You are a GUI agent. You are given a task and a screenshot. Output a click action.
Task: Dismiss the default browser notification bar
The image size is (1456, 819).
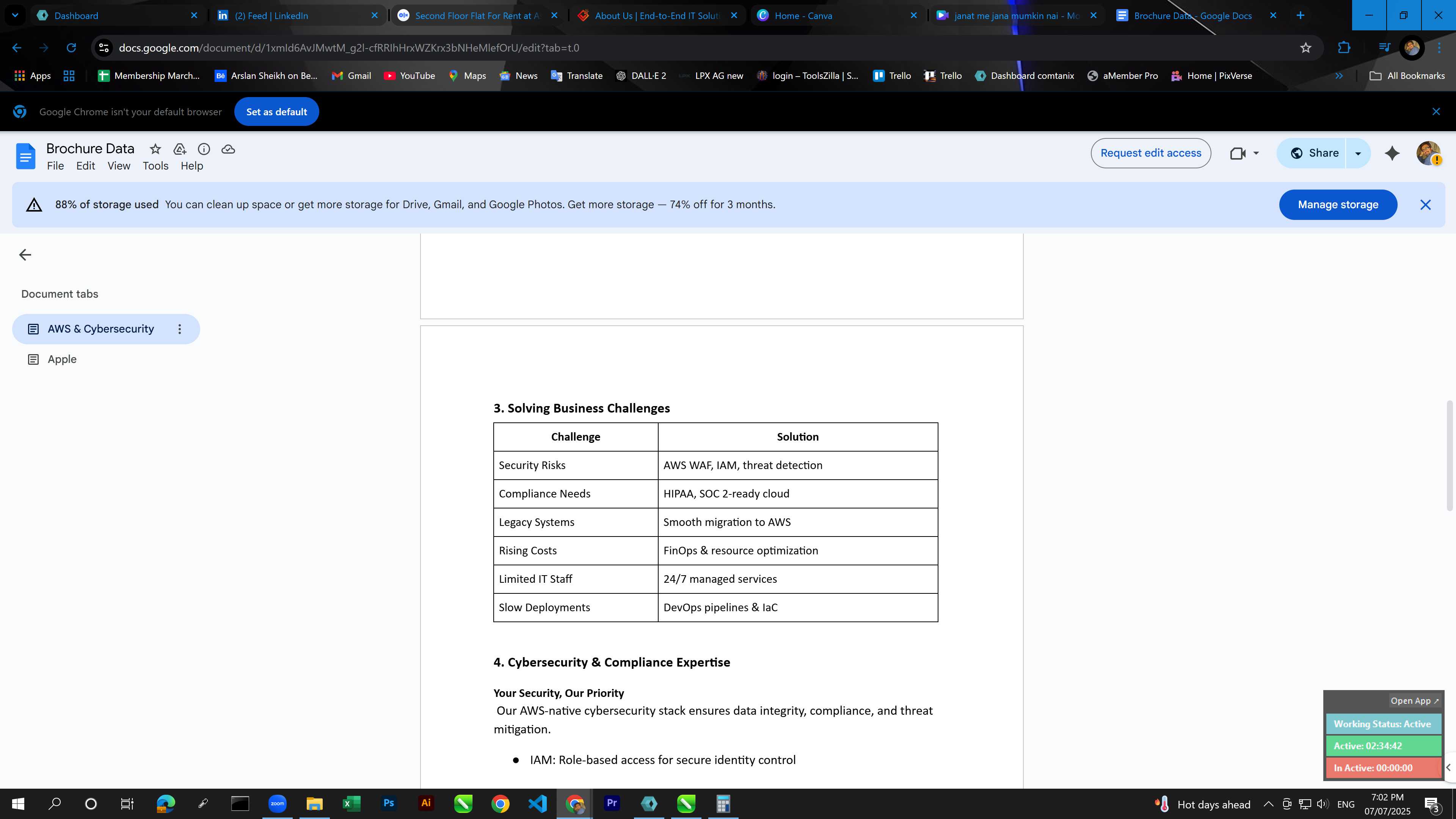[1436, 112]
